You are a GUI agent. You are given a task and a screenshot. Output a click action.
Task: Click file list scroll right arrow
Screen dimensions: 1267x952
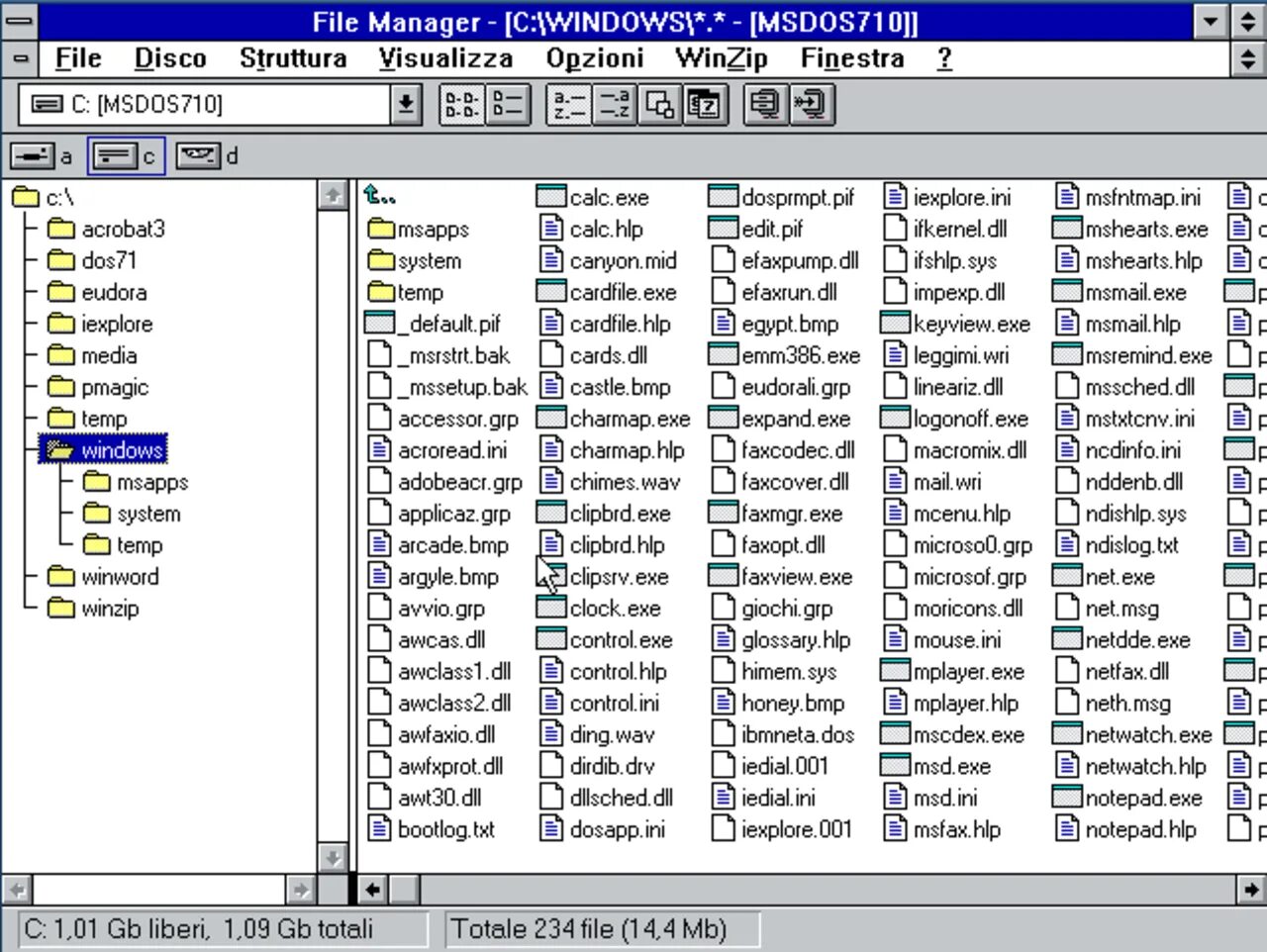(1251, 890)
